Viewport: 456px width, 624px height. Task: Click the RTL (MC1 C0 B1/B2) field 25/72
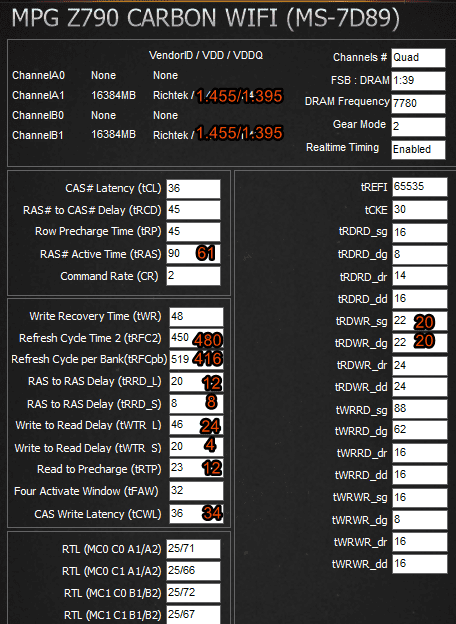193,593
